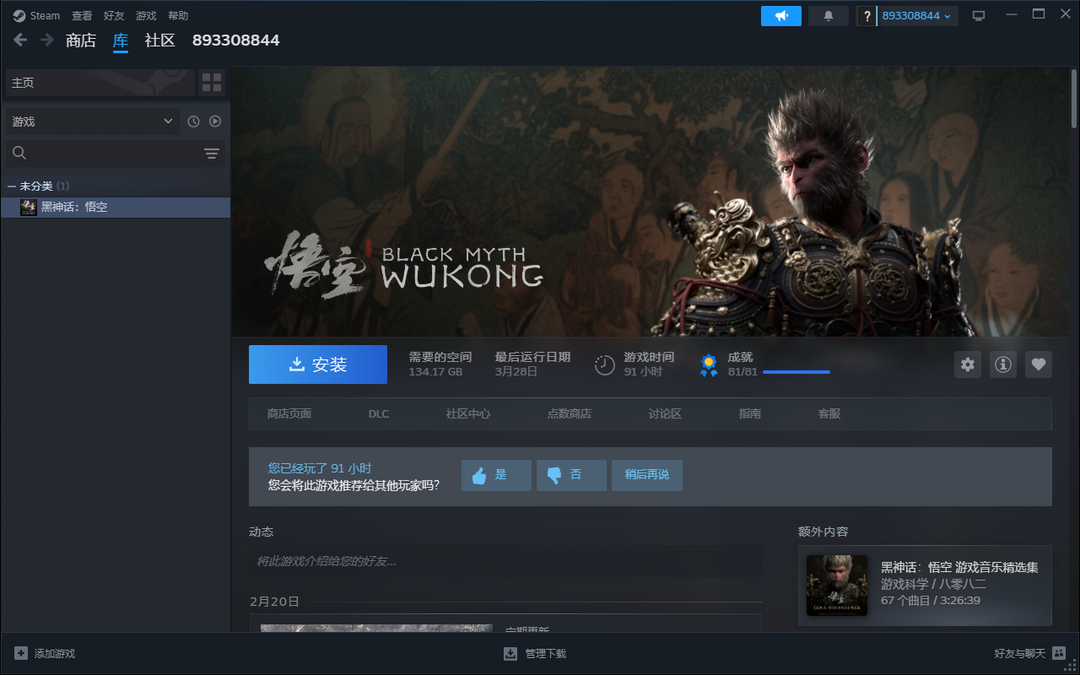Open the soundtrack album thumbnail
Viewport: 1080px width, 675px height.
pyautogui.click(x=837, y=585)
